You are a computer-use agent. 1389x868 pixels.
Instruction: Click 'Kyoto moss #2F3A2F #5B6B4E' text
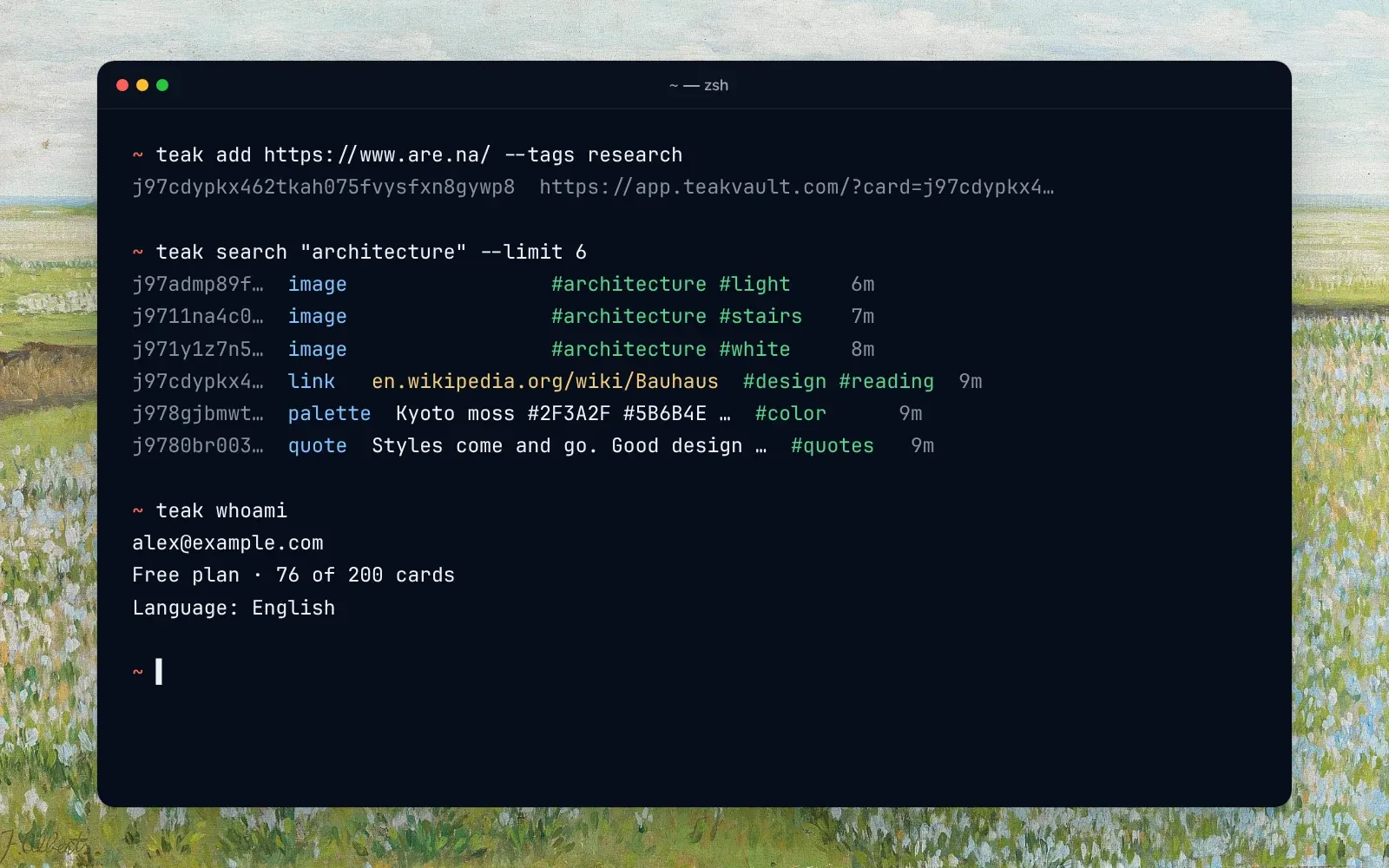coord(551,413)
